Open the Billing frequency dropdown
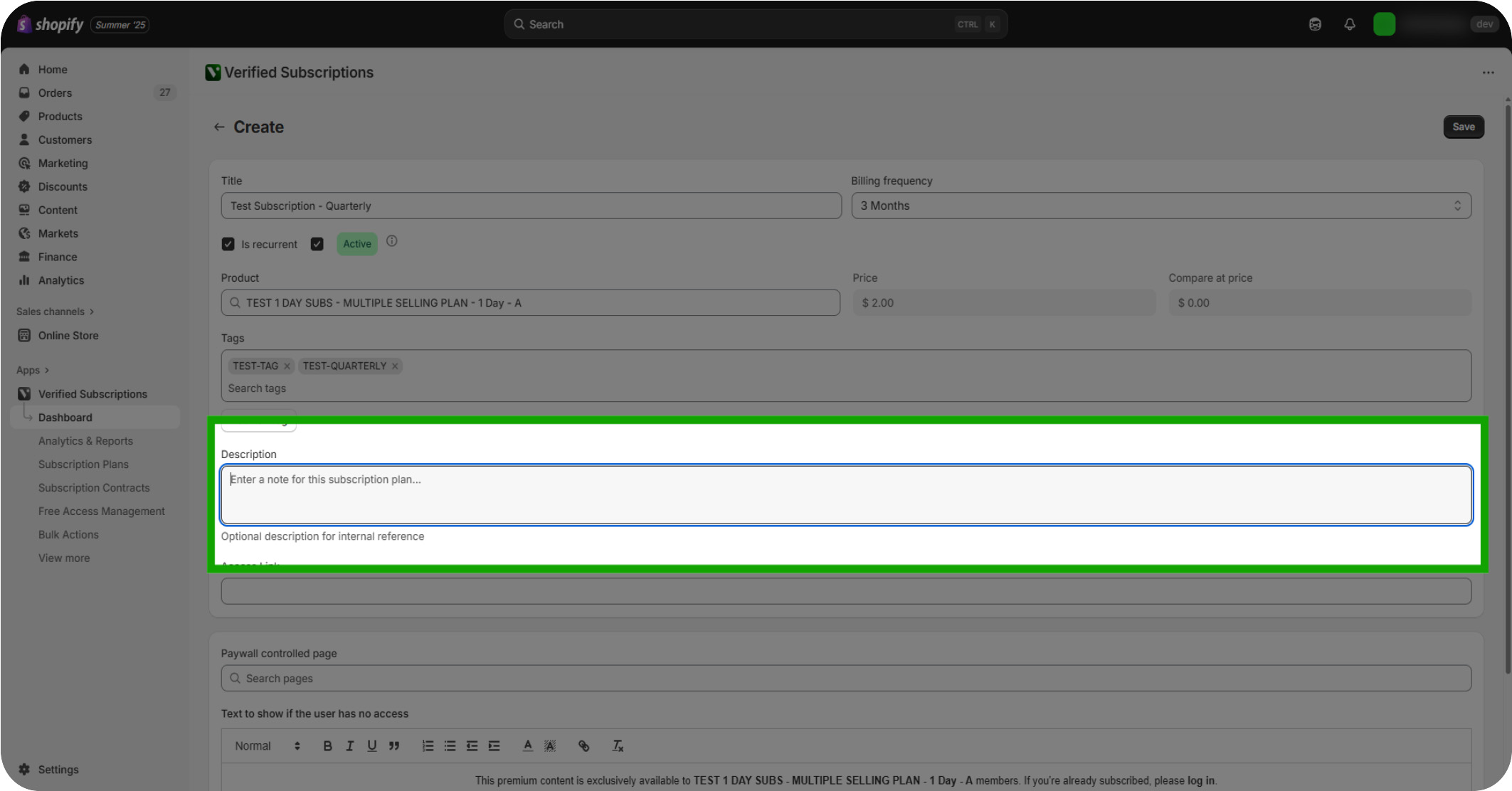 (1161, 206)
